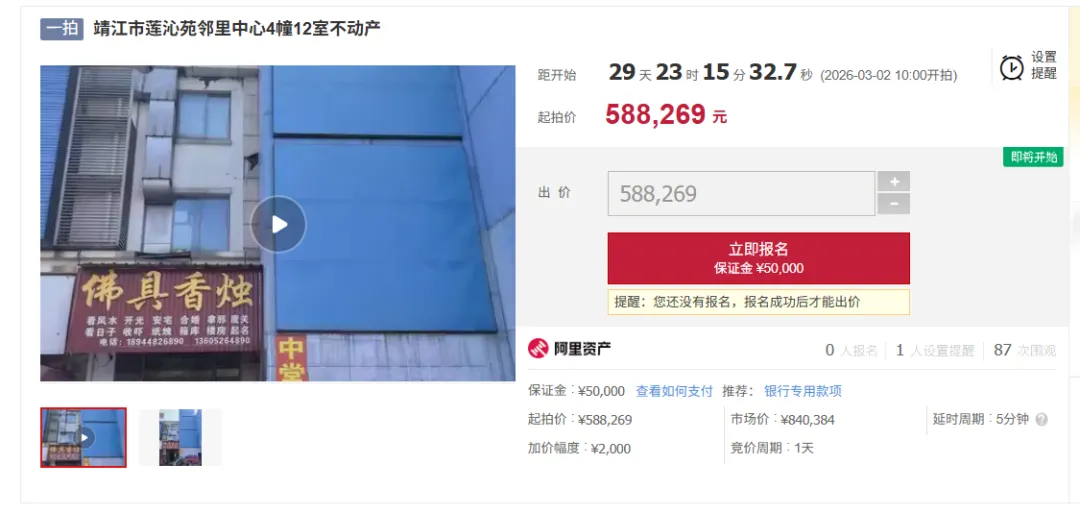Click the 即将开始 status tag

[1033, 157]
